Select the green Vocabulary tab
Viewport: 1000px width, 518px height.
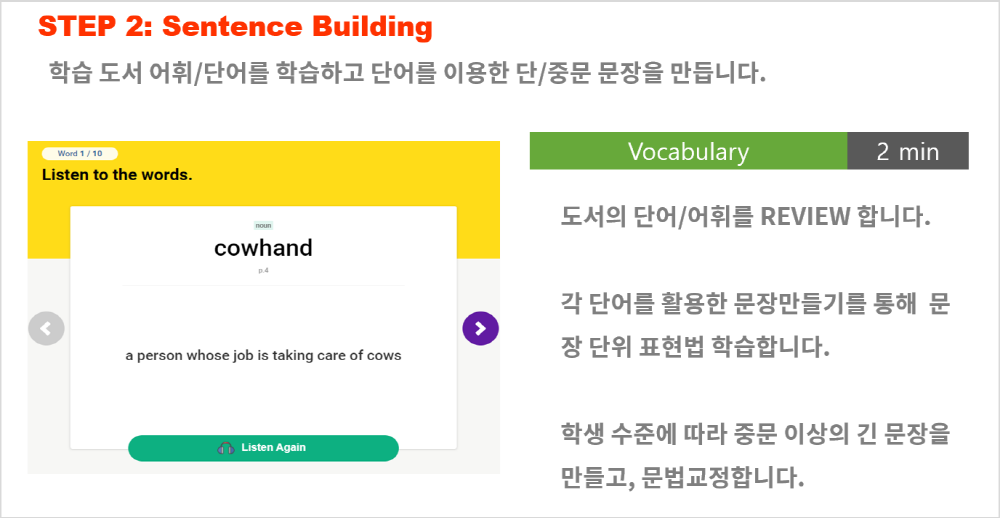click(x=688, y=151)
